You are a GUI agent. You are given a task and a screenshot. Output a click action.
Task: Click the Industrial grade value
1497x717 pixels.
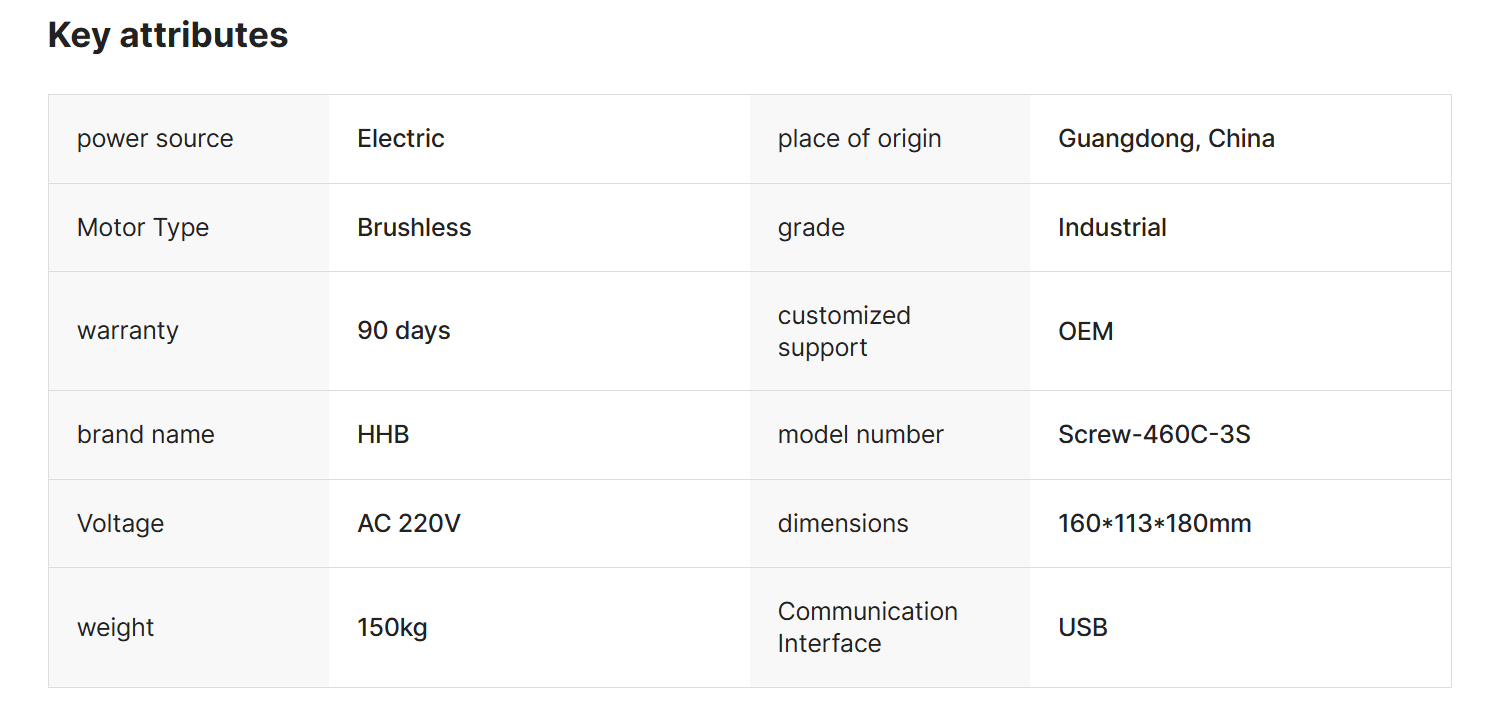(1112, 228)
